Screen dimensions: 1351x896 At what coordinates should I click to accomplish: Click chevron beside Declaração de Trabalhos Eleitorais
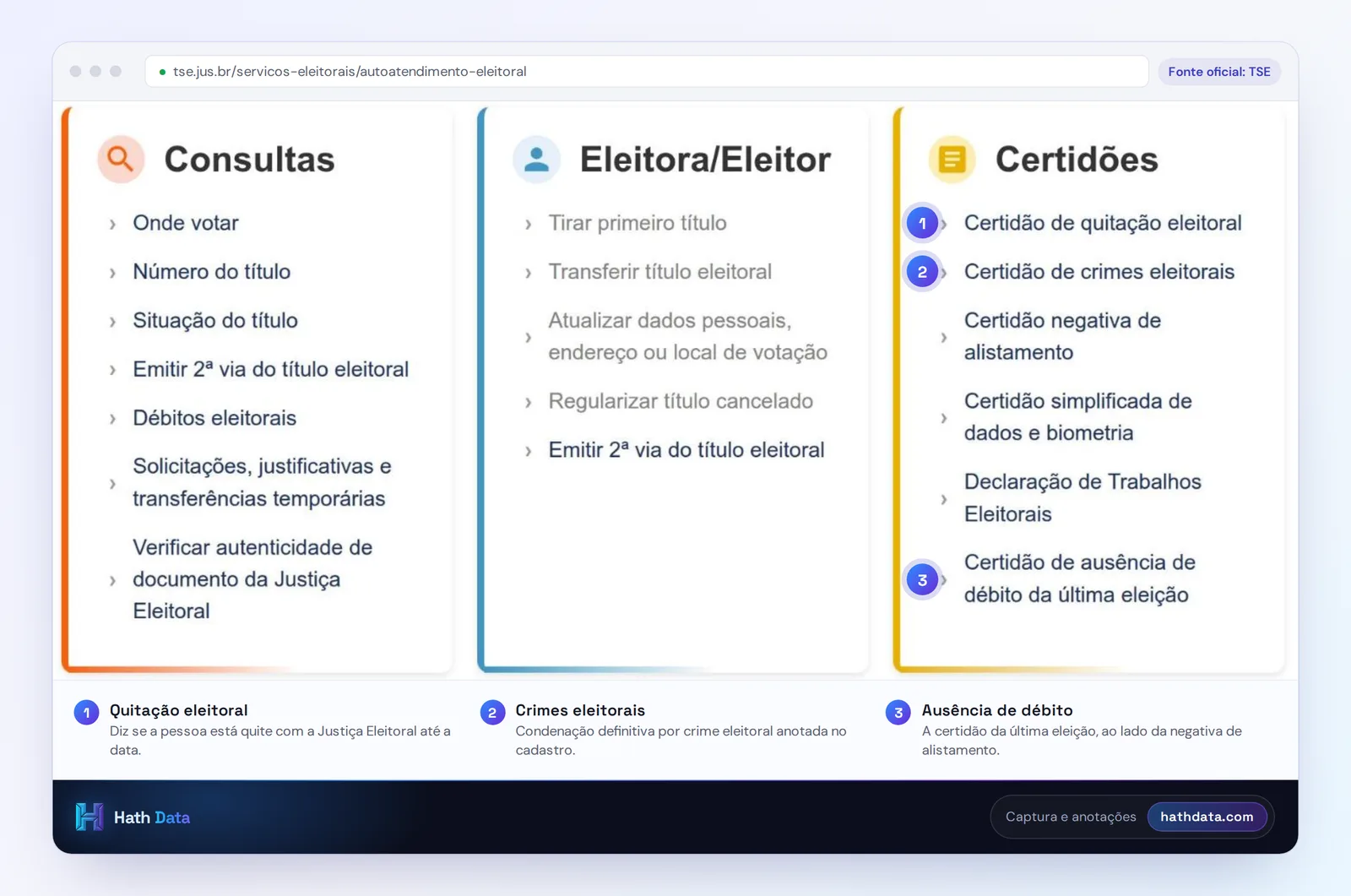pos(943,500)
